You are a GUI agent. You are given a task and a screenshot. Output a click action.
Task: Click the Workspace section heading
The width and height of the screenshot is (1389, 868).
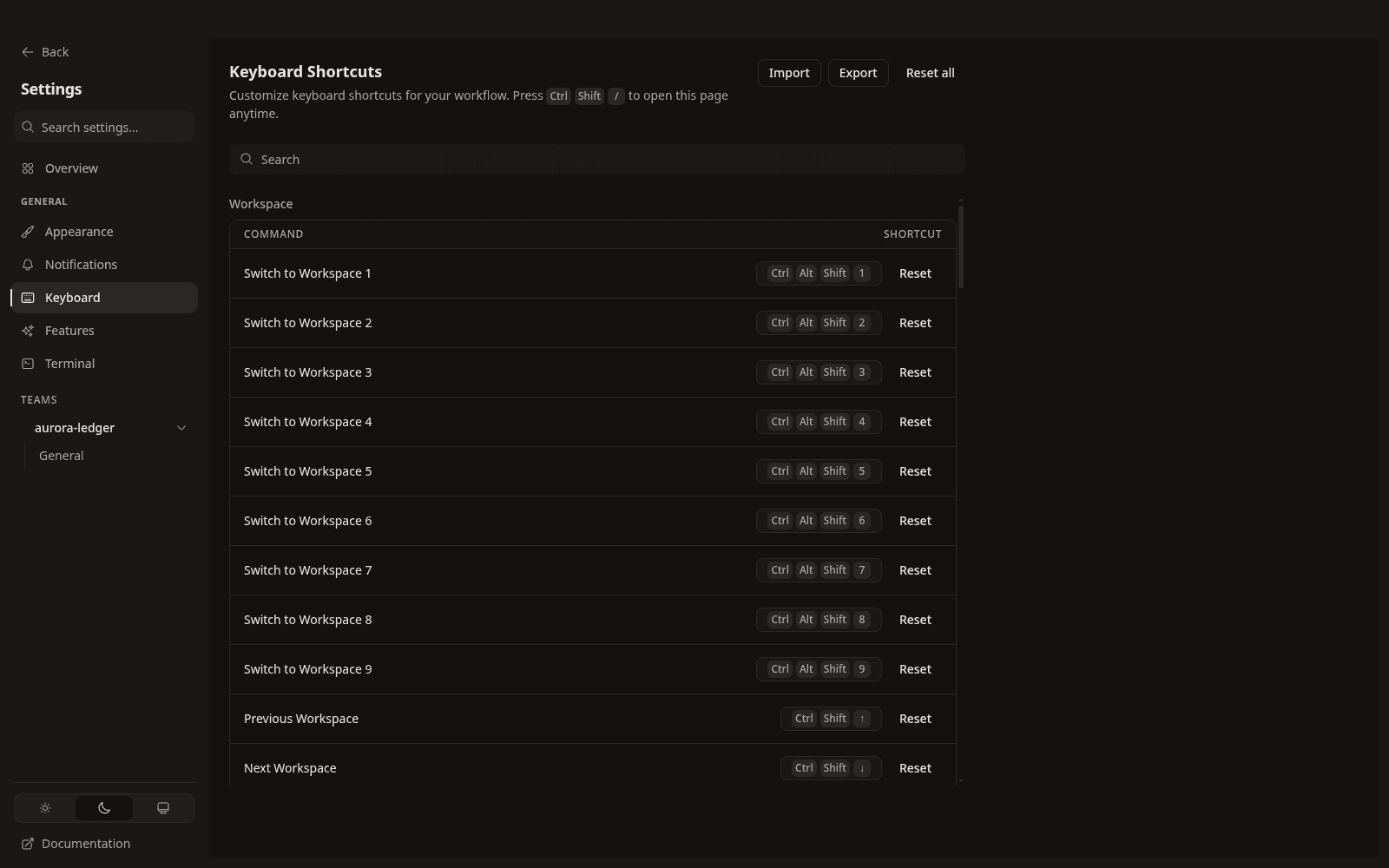pos(260,204)
